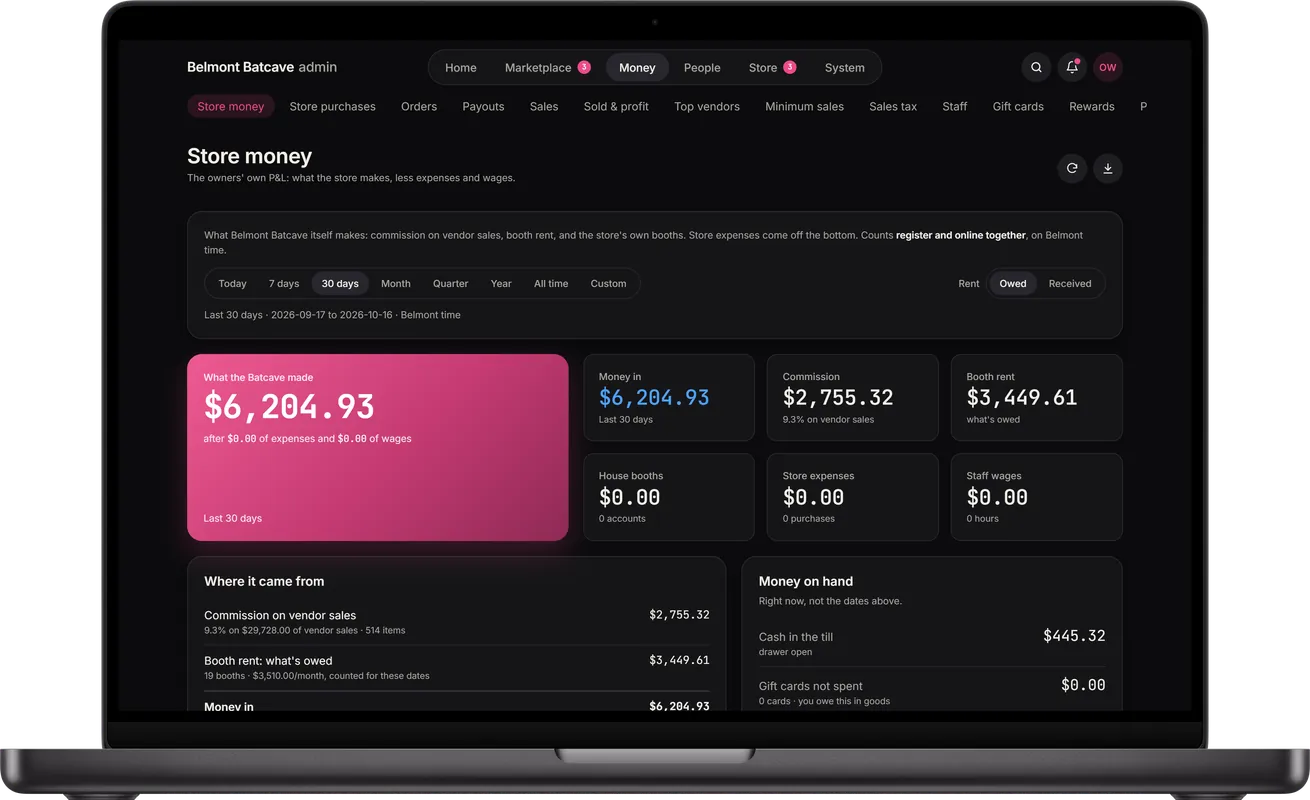Switch to the Gift cards tab

(1018, 106)
